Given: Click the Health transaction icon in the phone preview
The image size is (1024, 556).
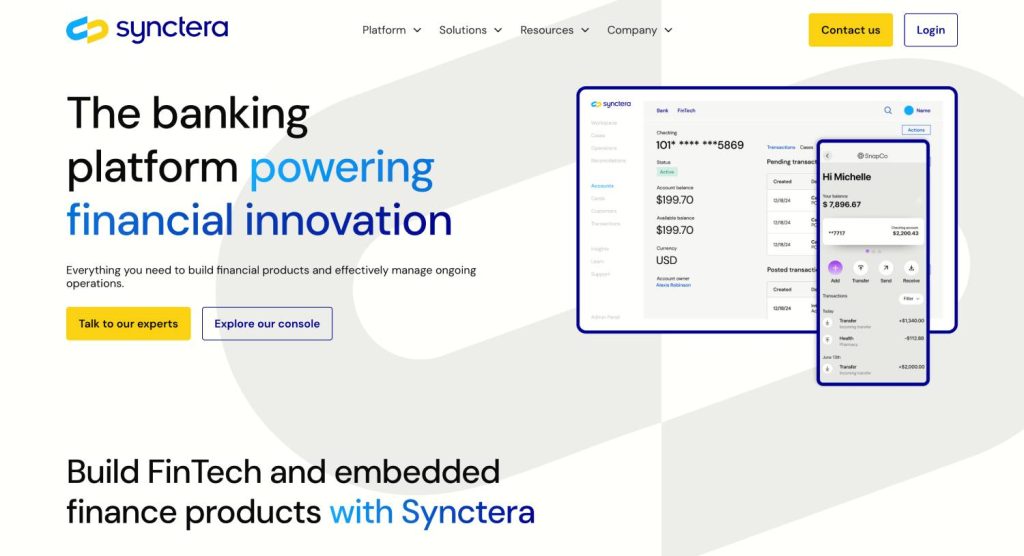Looking at the screenshot, I should 827,340.
